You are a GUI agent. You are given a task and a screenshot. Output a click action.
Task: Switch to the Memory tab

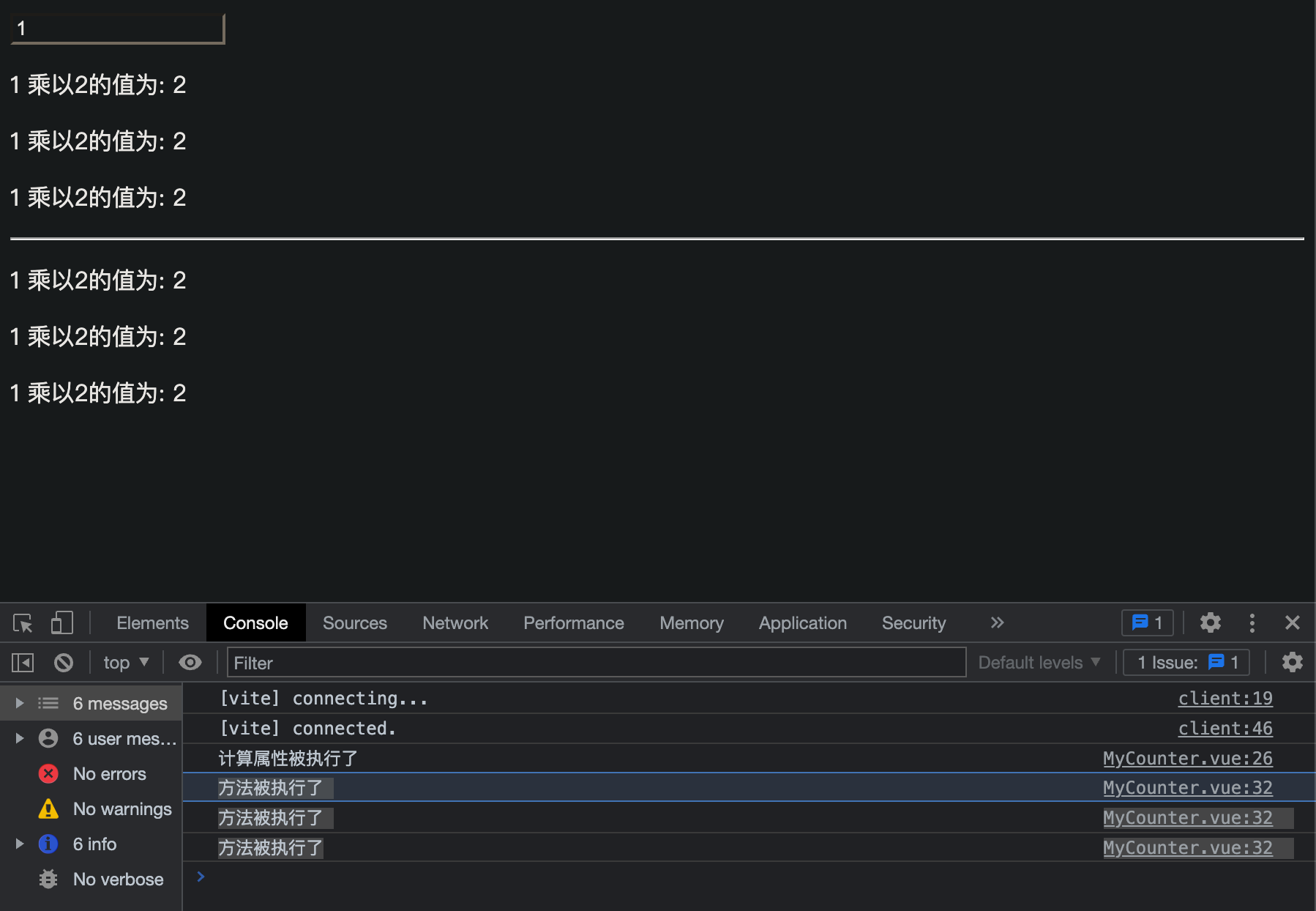pos(692,623)
